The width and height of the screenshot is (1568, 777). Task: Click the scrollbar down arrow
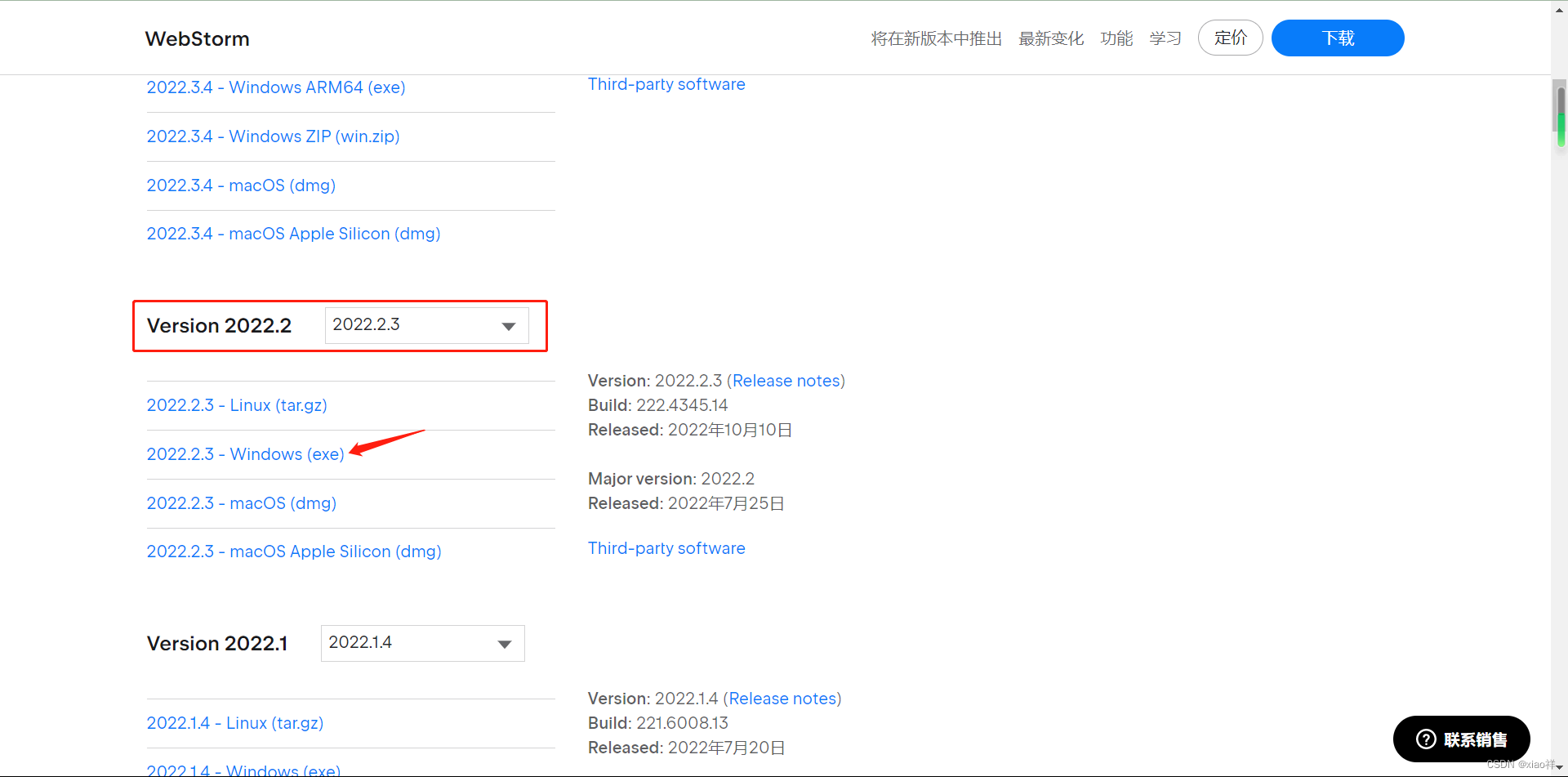[1560, 768]
